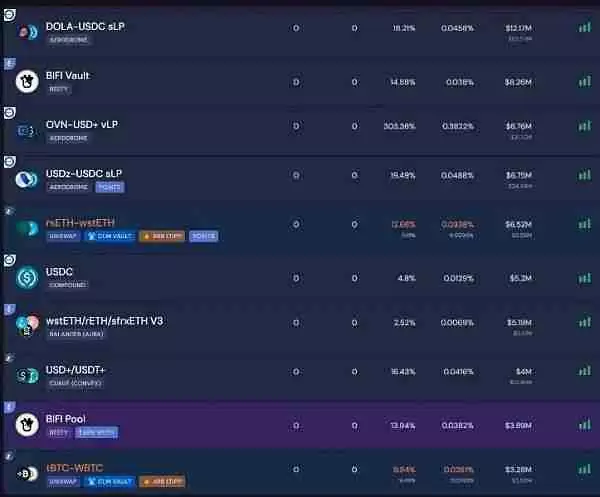Screen dimensions: 600x497
Task: Click the ARB LTIPP tag on tBTC-WBTC
Action: click(x=161, y=482)
